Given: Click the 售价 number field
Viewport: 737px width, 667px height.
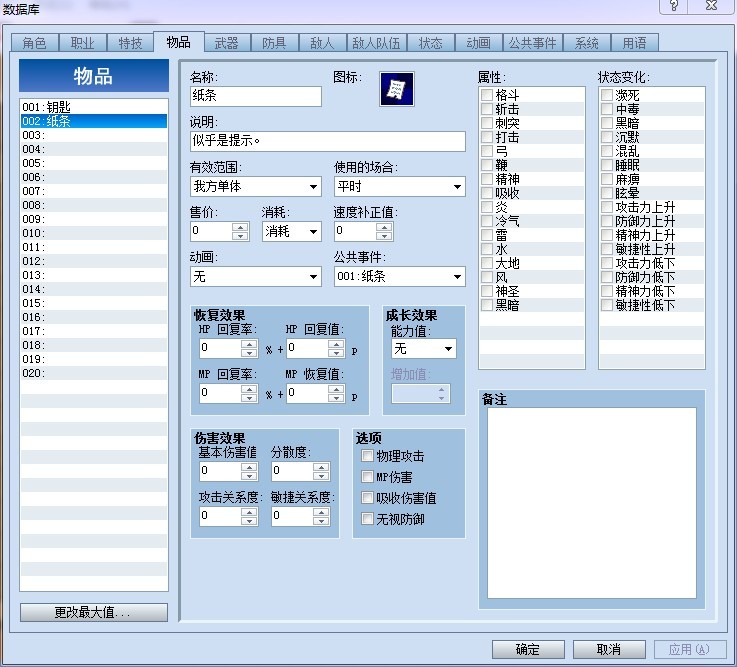Looking at the screenshot, I should click(x=212, y=231).
